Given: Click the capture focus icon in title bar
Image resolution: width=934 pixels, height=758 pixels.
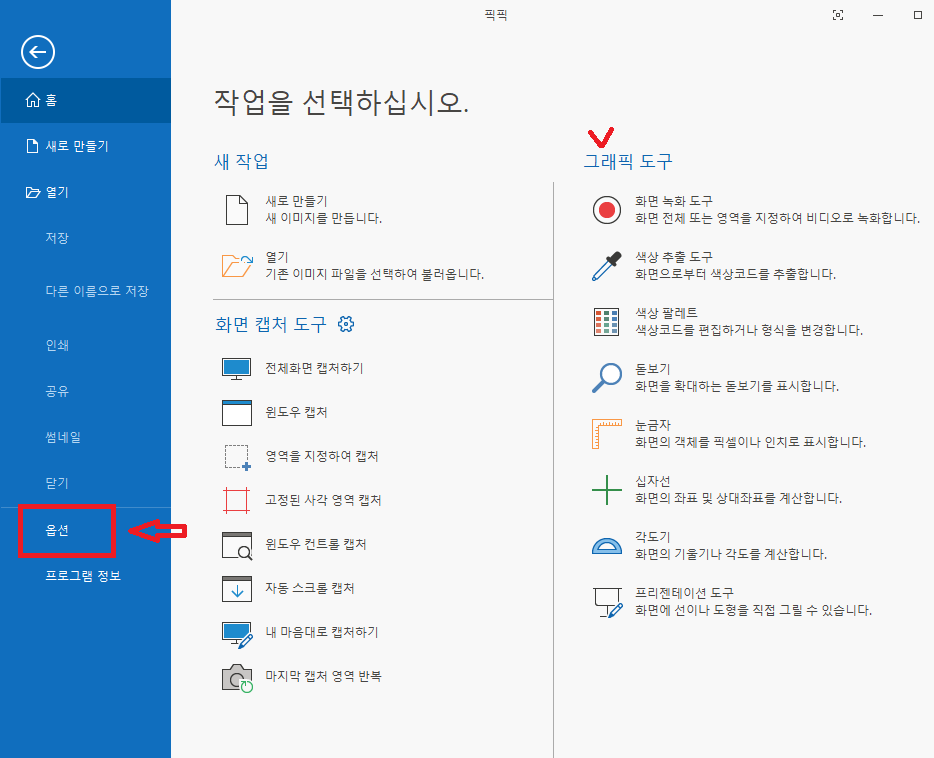Looking at the screenshot, I should (838, 15).
